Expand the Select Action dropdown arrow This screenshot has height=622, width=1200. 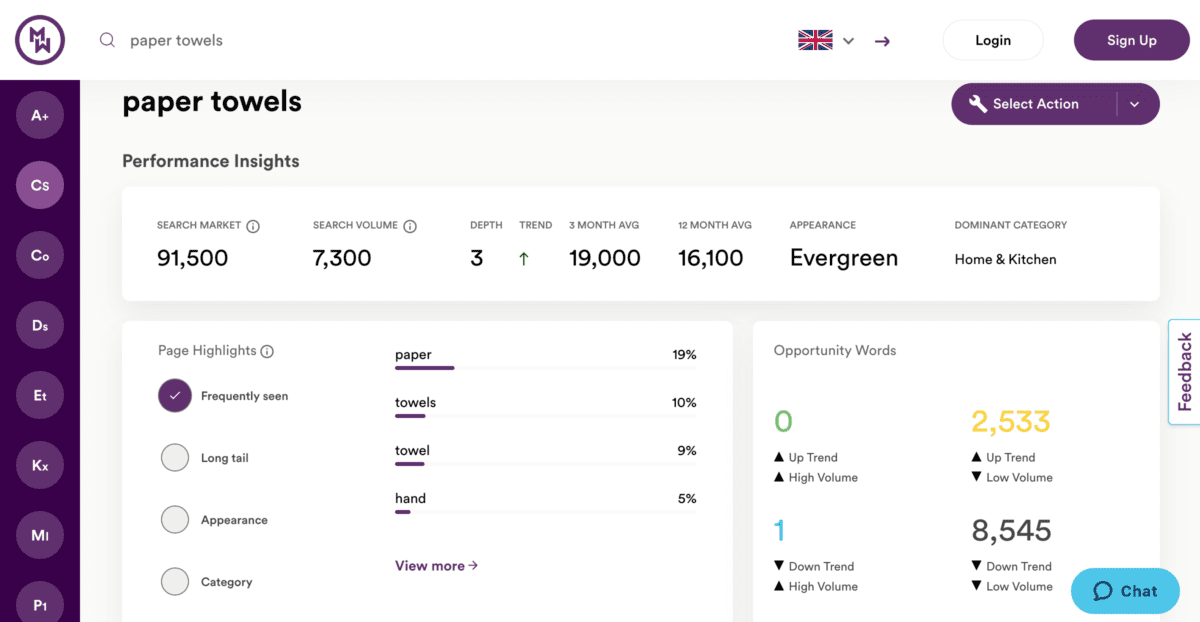(x=1134, y=104)
